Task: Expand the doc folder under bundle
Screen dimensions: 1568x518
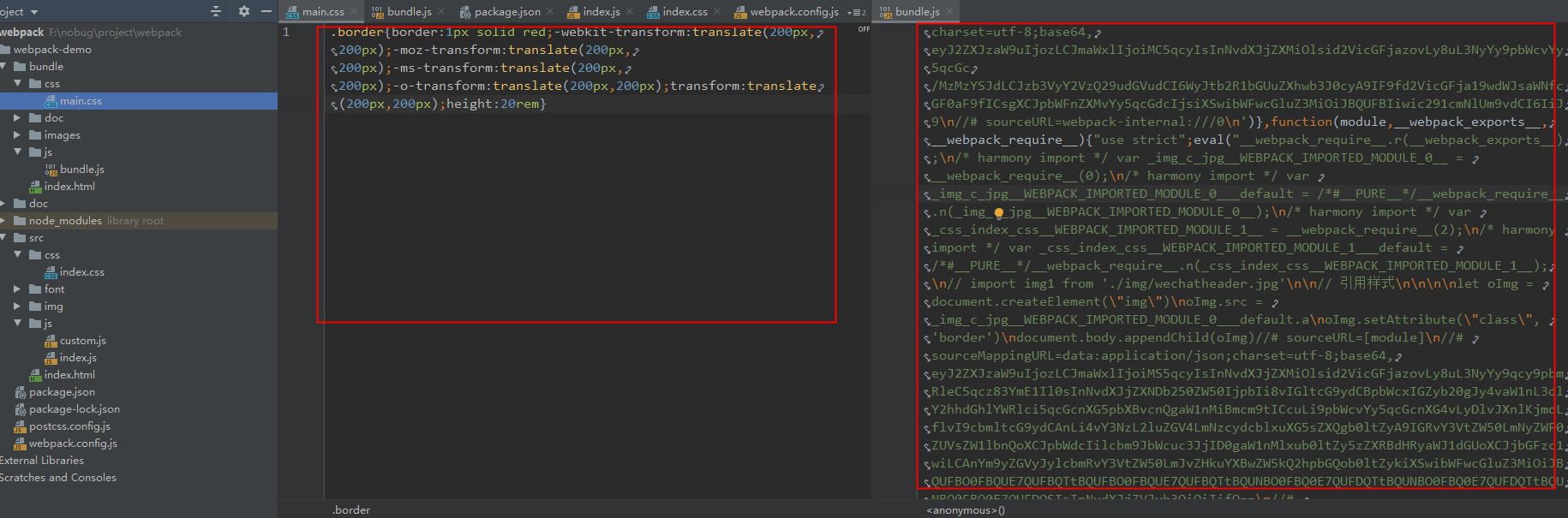Action: [18, 117]
